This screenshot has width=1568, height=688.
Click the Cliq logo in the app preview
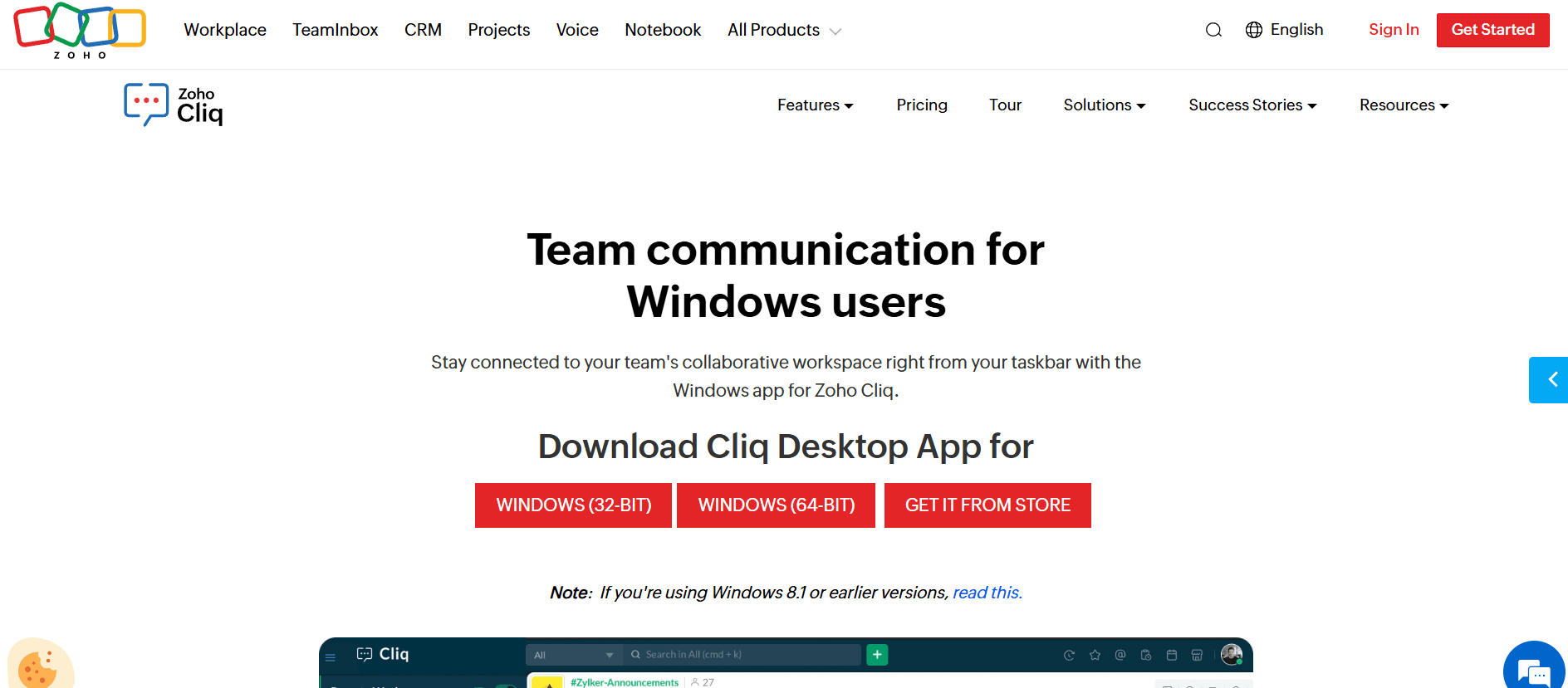[x=383, y=654]
